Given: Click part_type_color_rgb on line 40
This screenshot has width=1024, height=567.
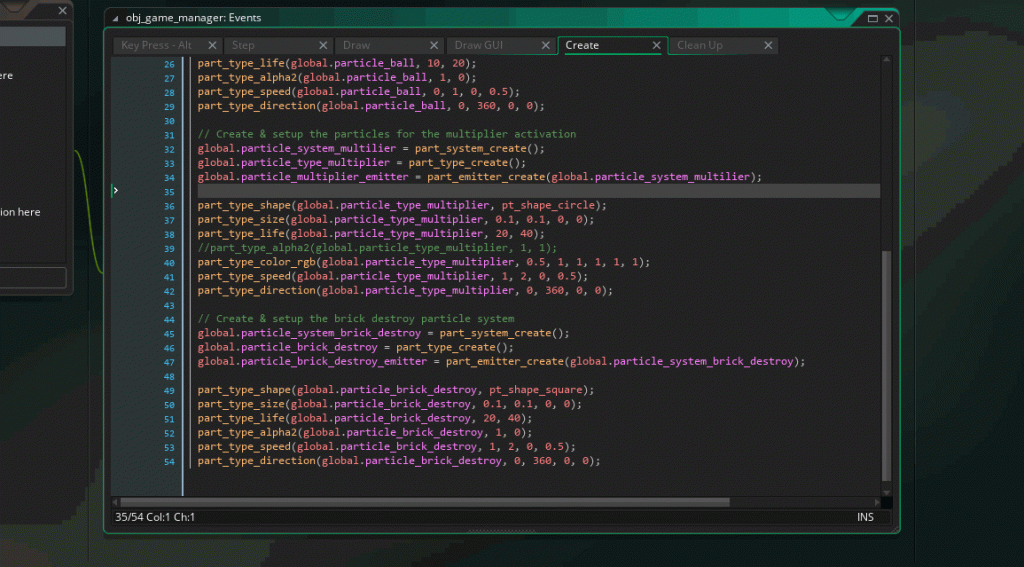Looking at the screenshot, I should pos(257,262).
